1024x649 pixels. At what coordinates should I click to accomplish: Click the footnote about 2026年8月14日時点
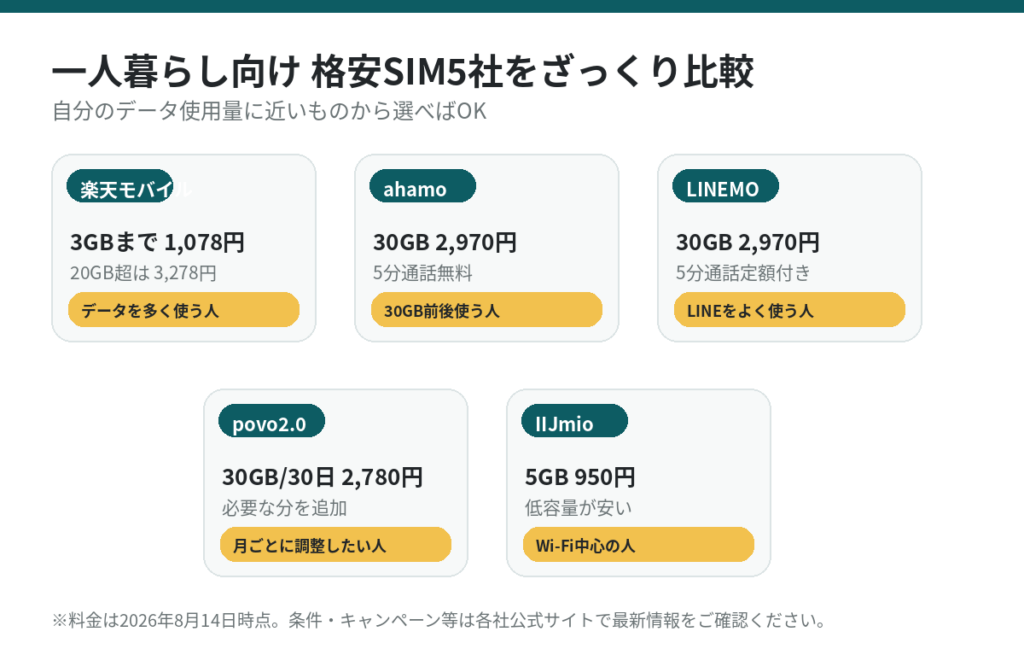pyautogui.click(x=439, y=620)
